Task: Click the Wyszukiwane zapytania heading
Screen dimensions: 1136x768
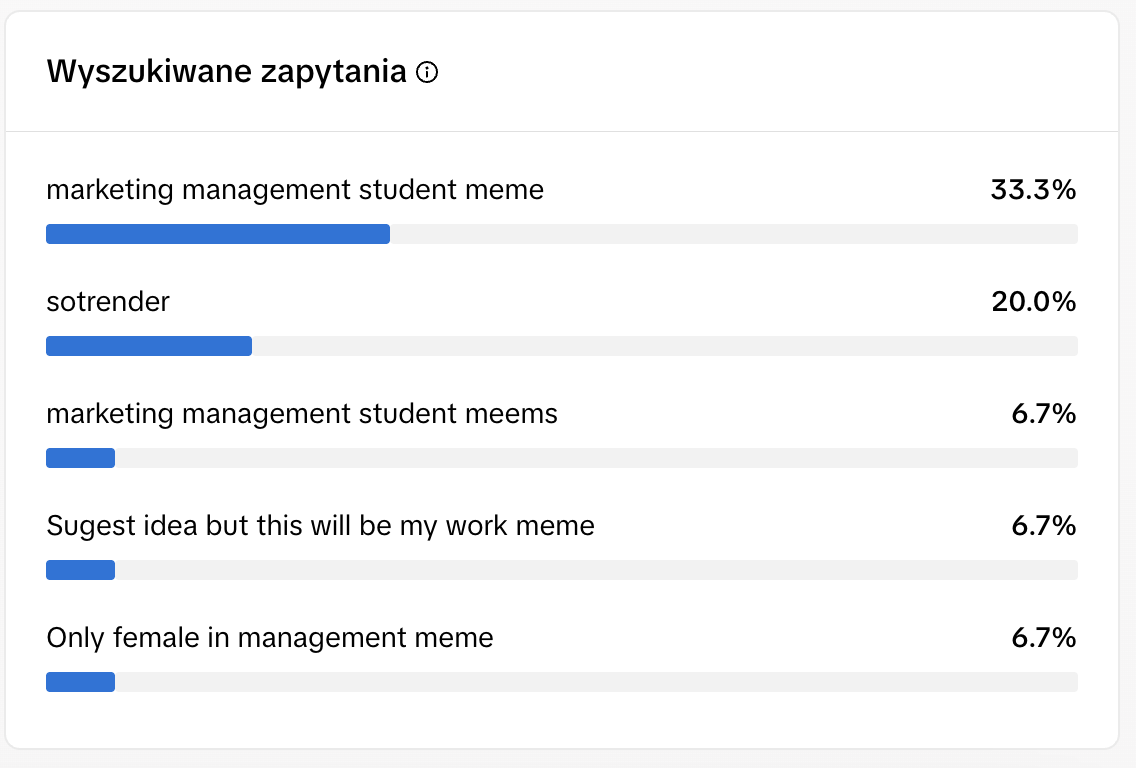Action: [x=226, y=72]
